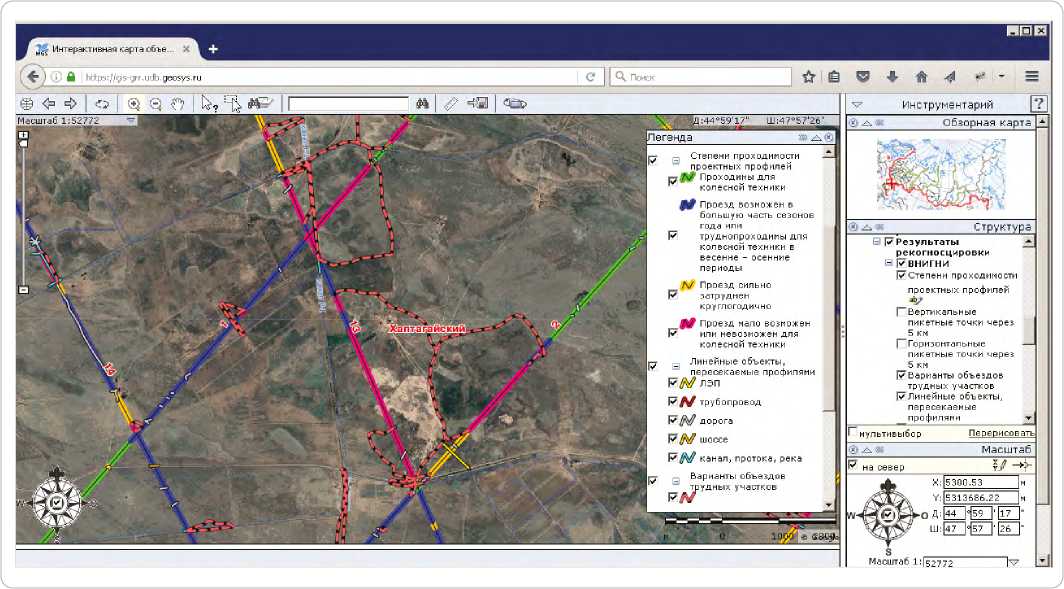Open the binoculars attribute search tool
The image size is (1064, 589).
click(x=260, y=104)
